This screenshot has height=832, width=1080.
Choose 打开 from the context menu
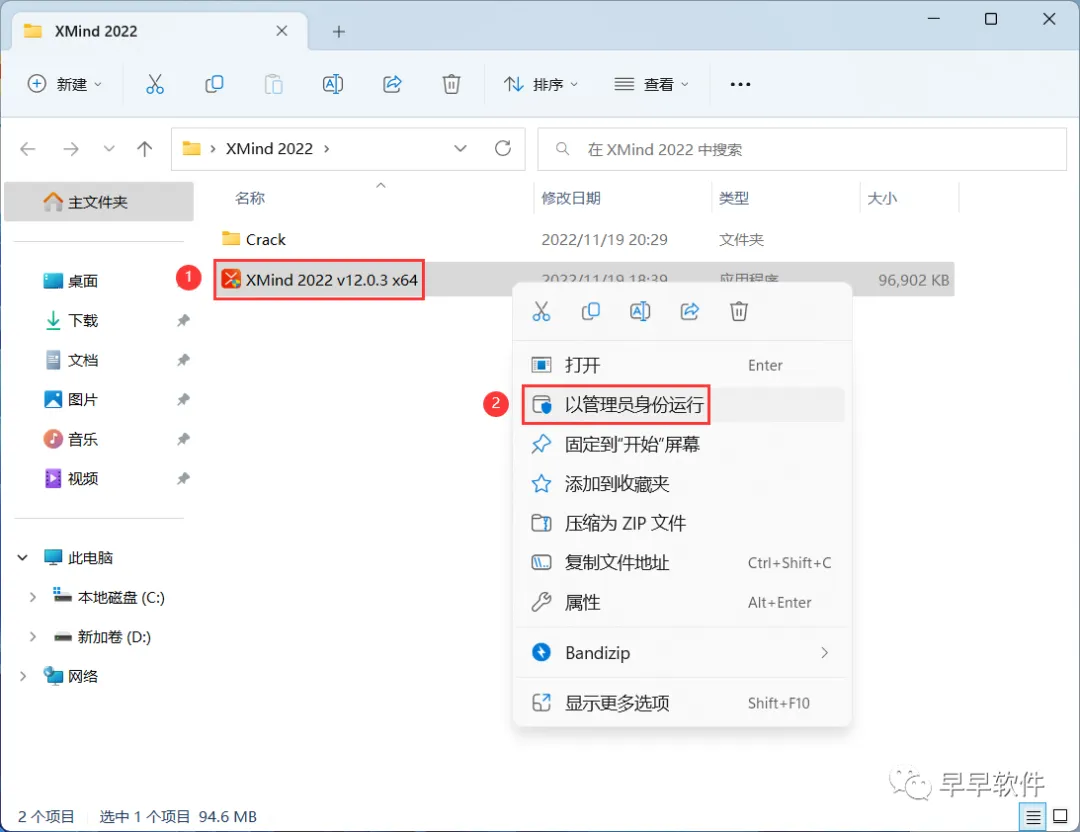(x=682, y=365)
